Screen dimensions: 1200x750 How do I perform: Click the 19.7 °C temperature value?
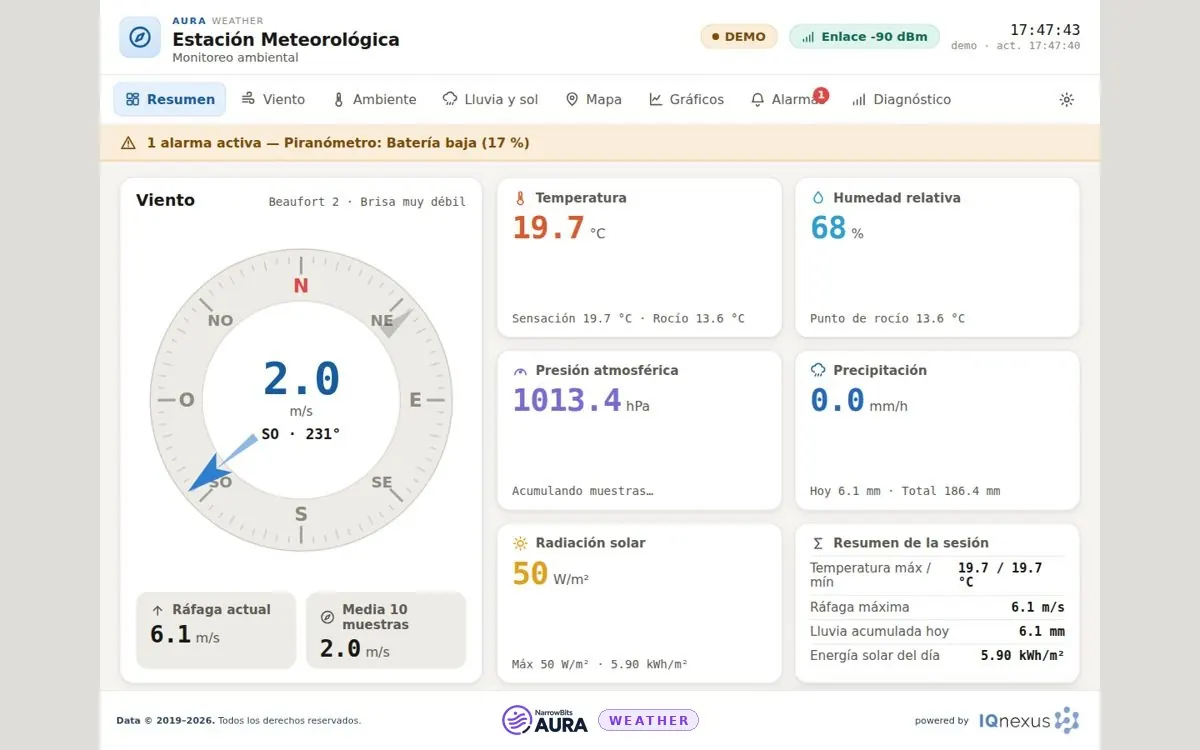[559, 228]
